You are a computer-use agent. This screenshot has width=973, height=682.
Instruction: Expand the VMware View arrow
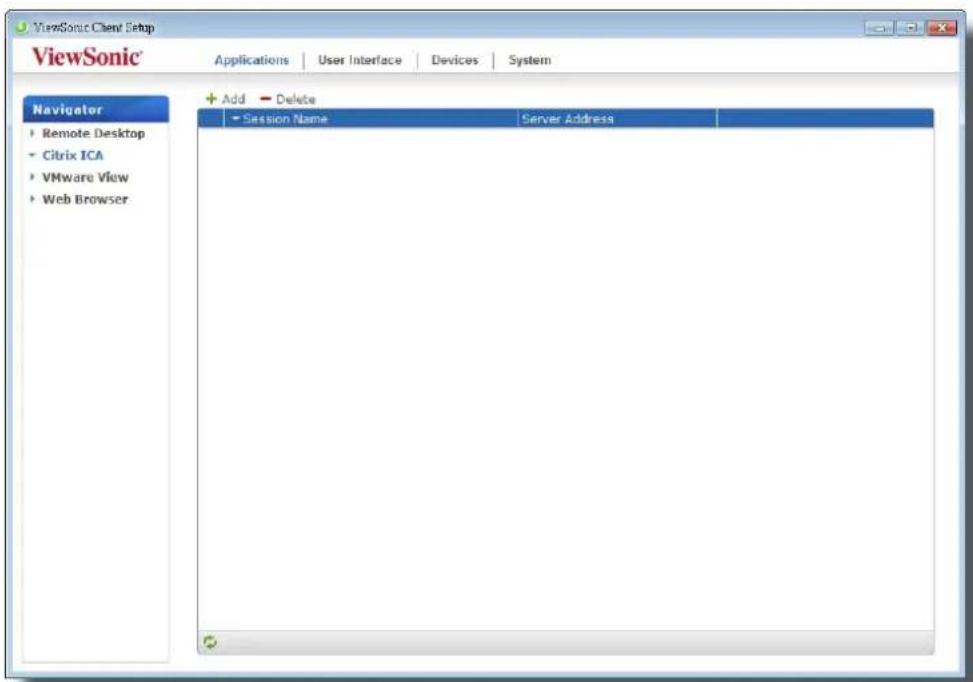click(32, 177)
